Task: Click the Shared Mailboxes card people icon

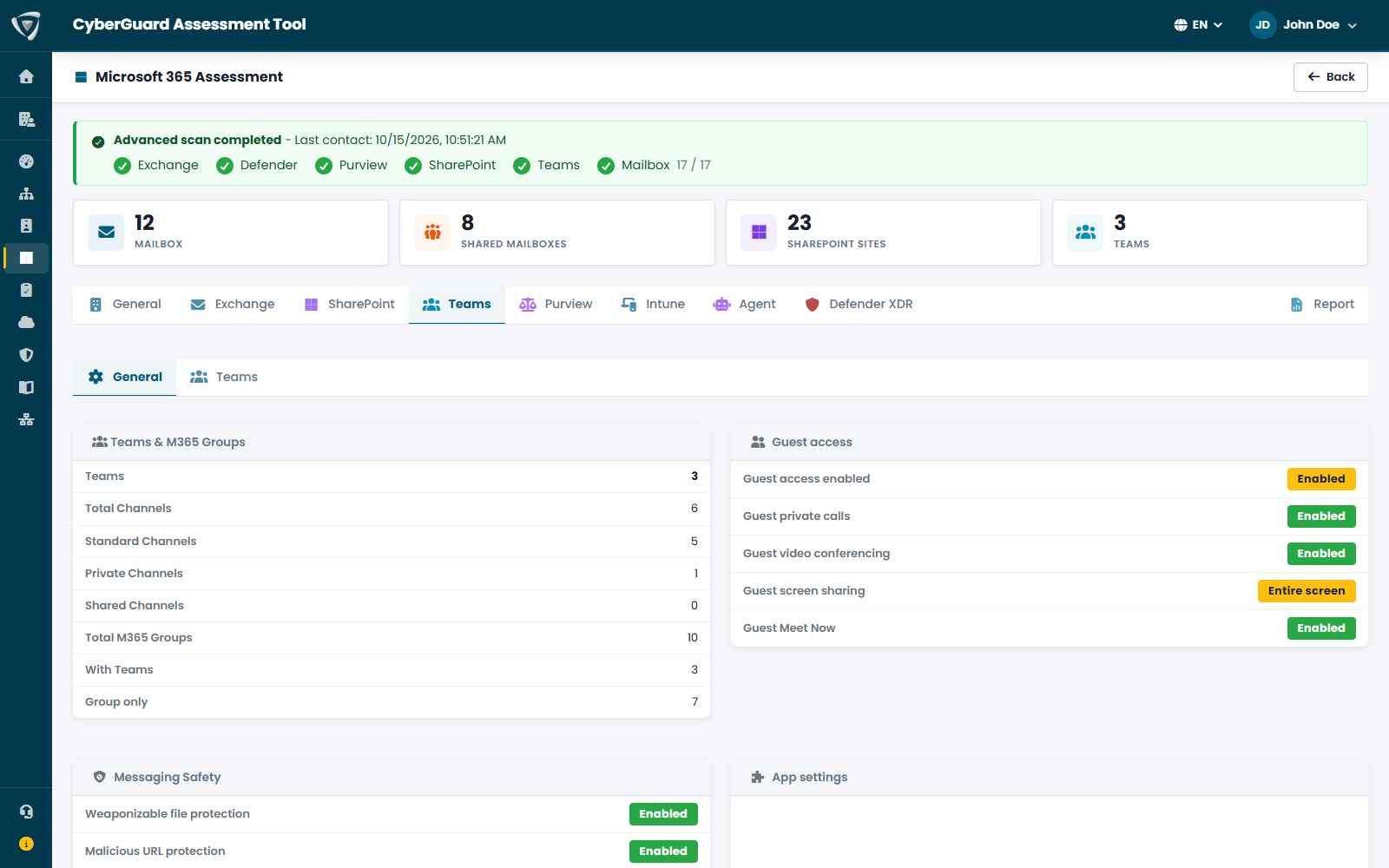Action: pyautogui.click(x=432, y=233)
